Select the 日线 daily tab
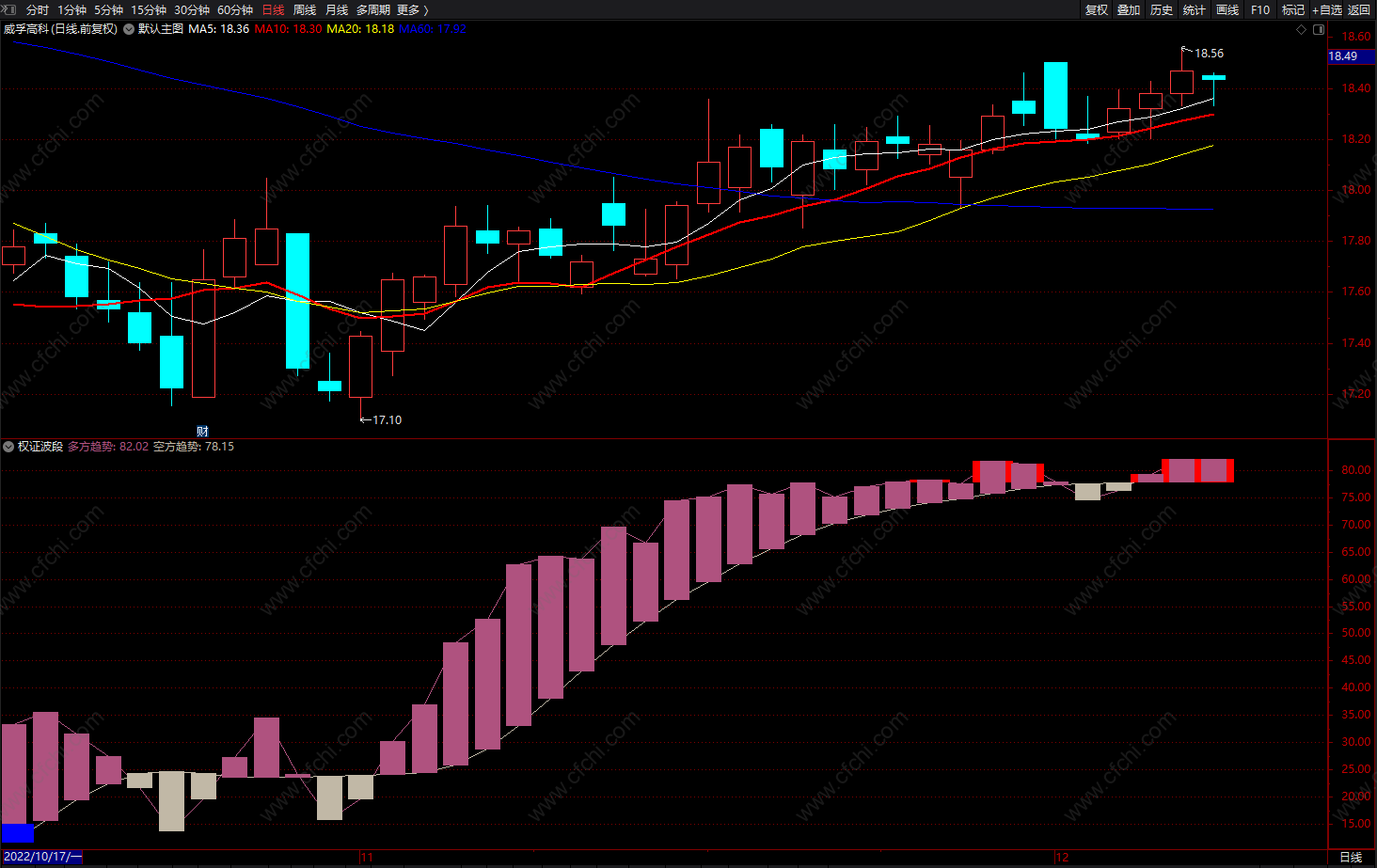 273,9
